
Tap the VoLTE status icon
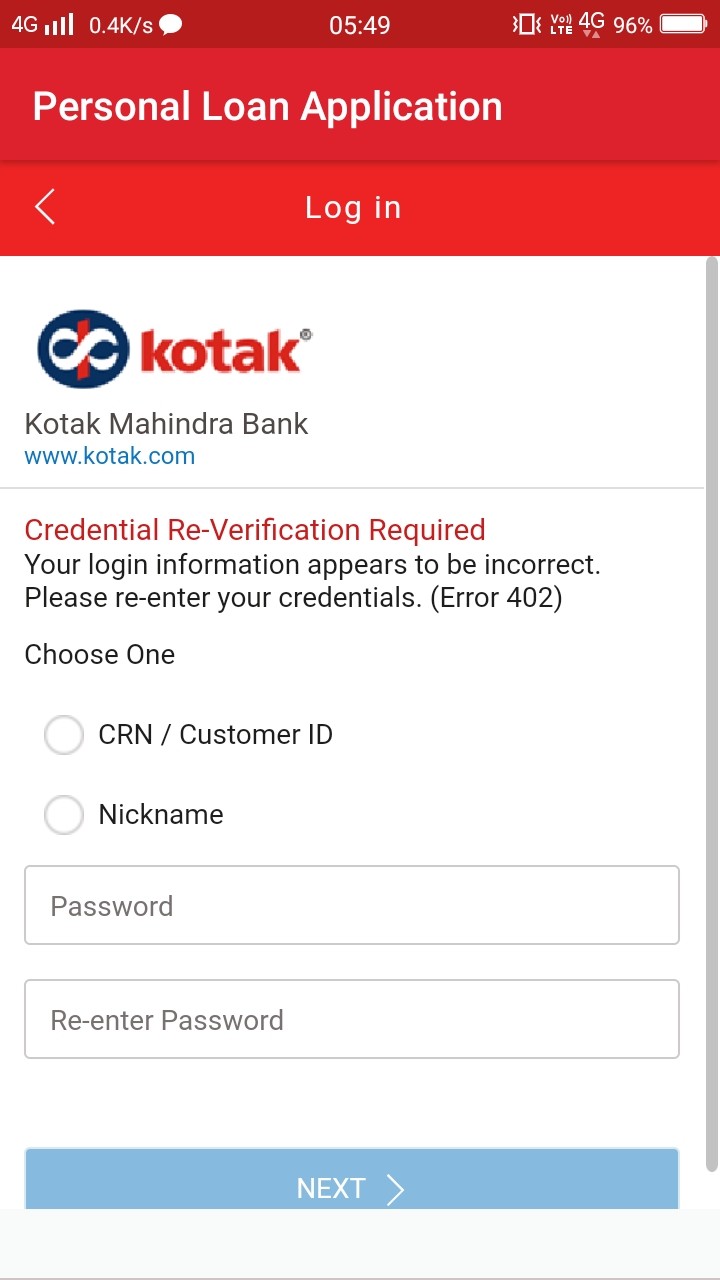coord(561,24)
